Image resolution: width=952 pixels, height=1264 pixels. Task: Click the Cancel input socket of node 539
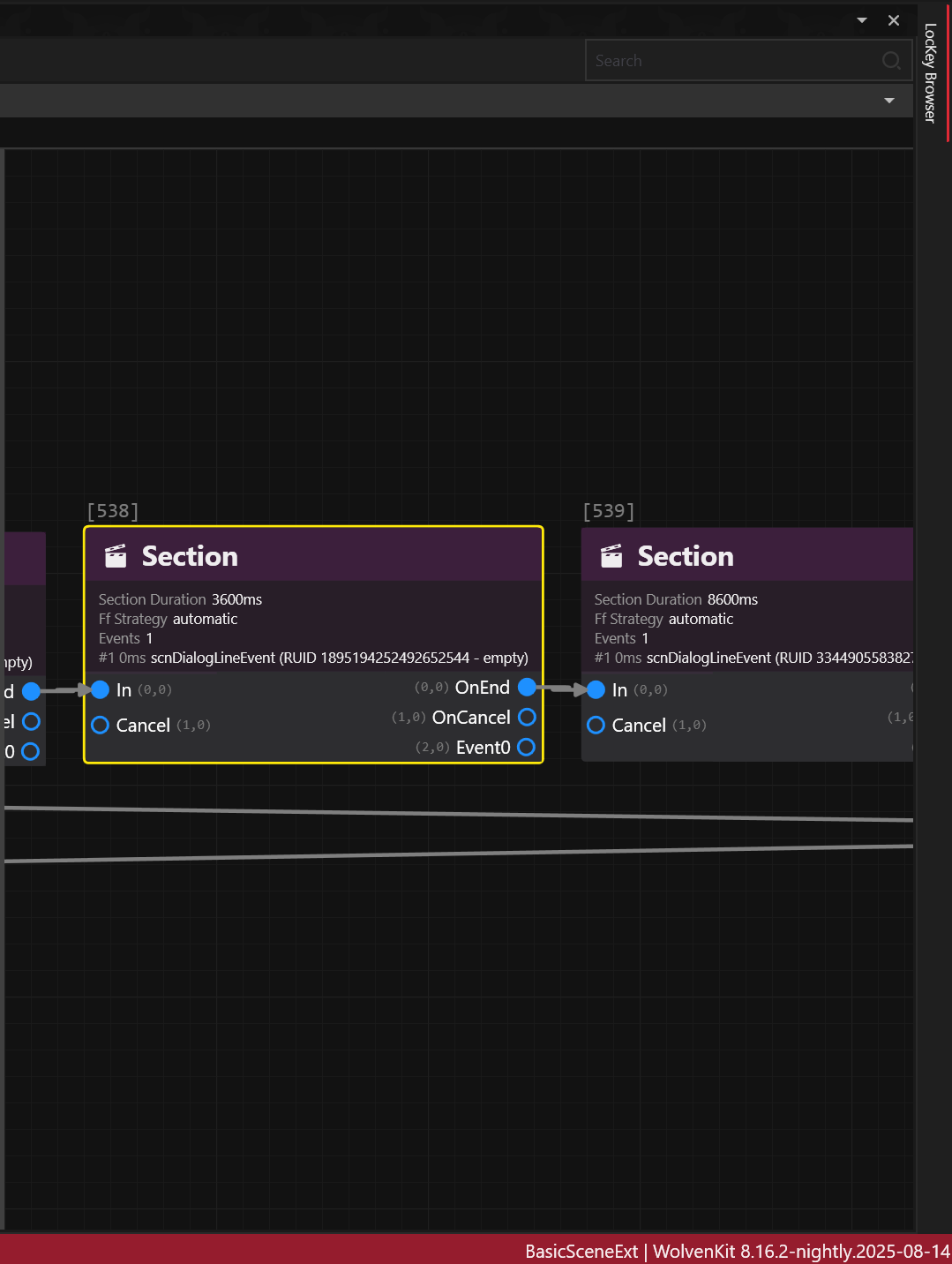click(596, 726)
